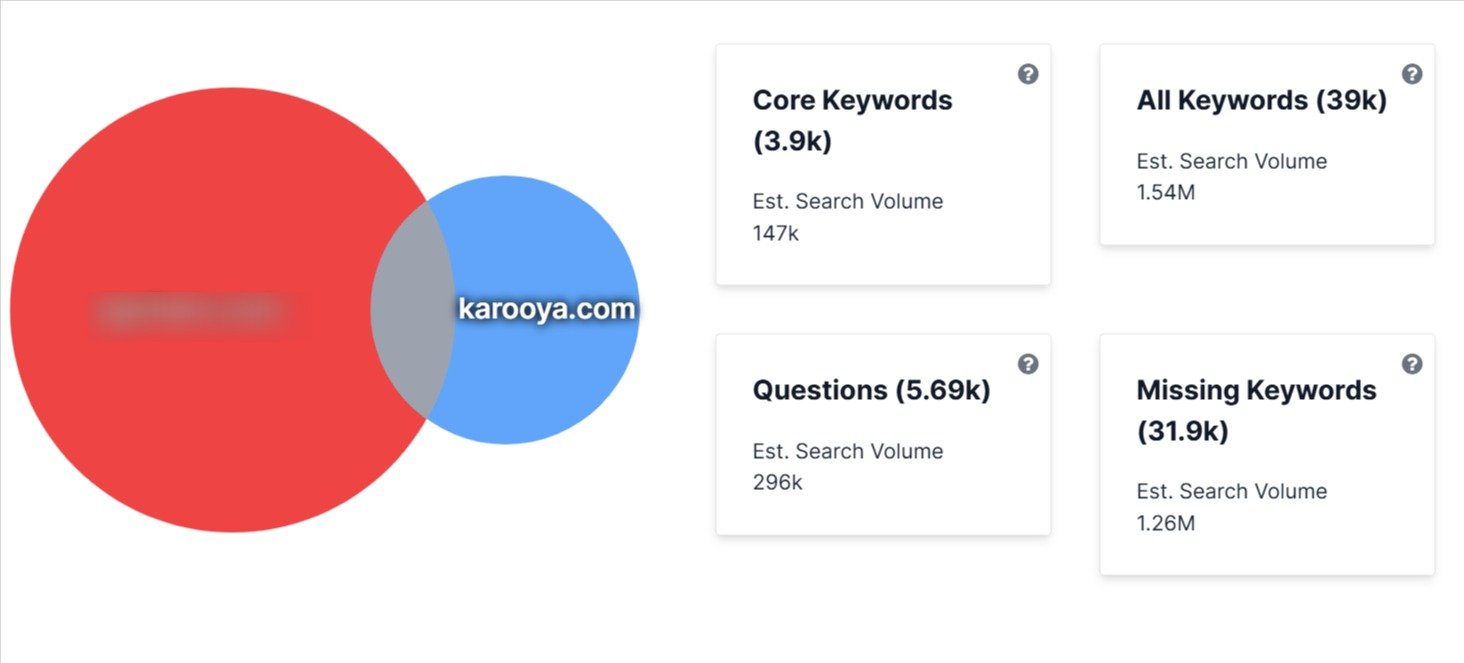Click the 1.54M search volume value
Viewport: 1464px width, 663px height.
1166,192
